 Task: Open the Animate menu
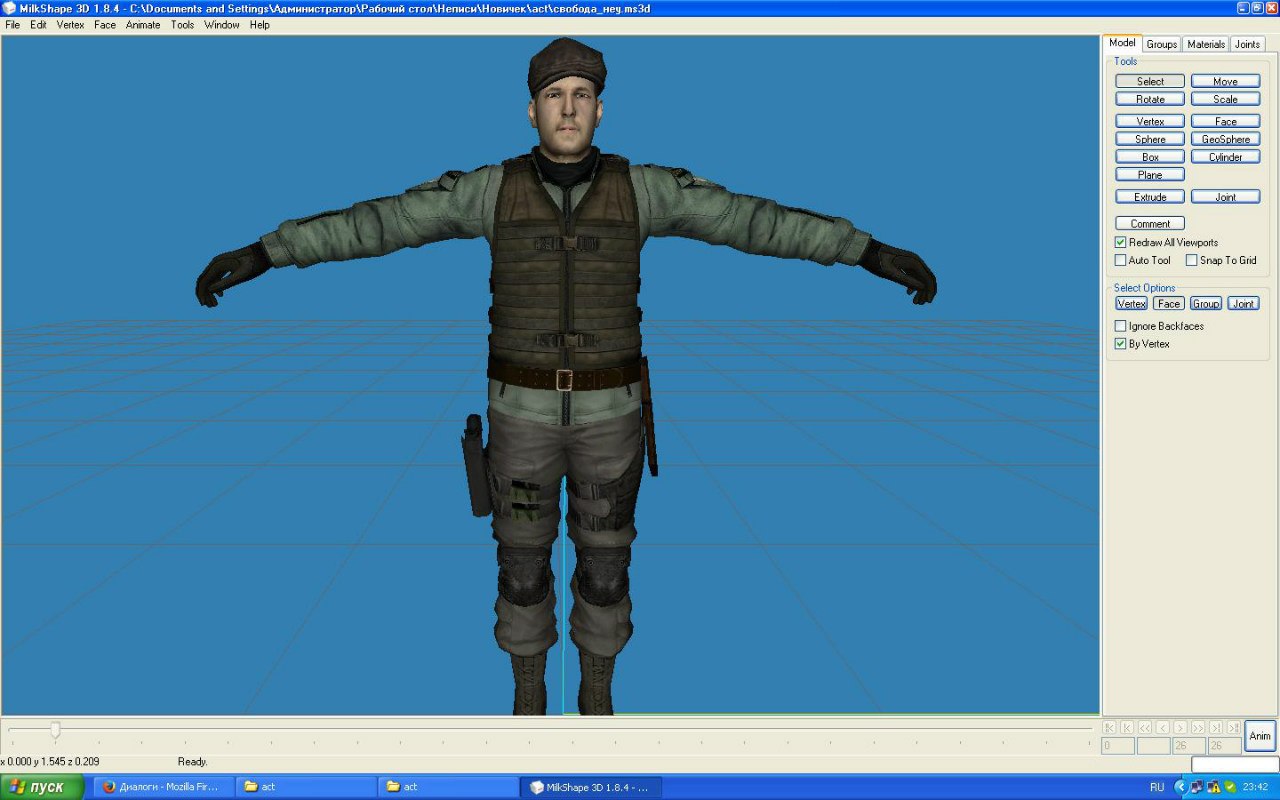(143, 25)
